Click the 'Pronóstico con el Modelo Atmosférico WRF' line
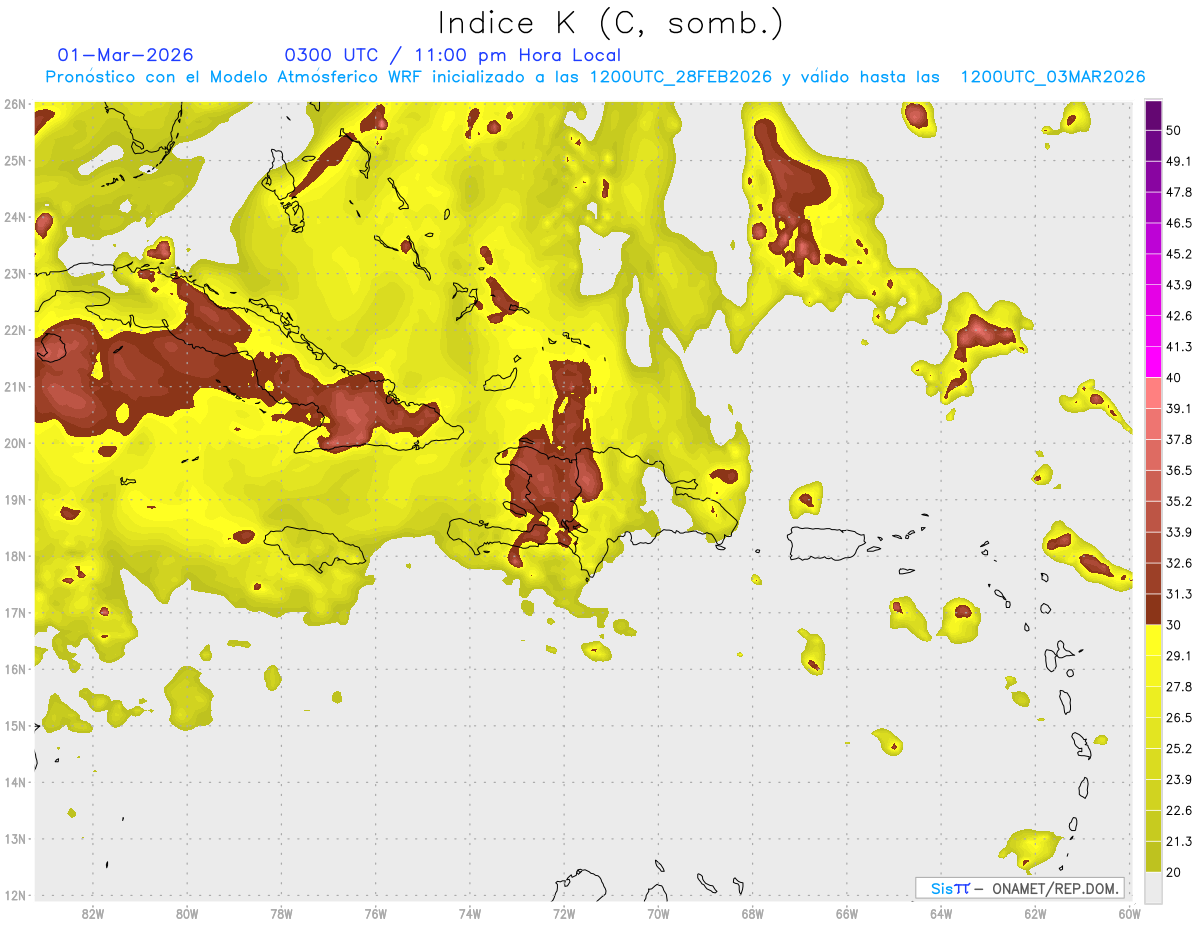This screenshot has width=1200, height=927. (595, 77)
